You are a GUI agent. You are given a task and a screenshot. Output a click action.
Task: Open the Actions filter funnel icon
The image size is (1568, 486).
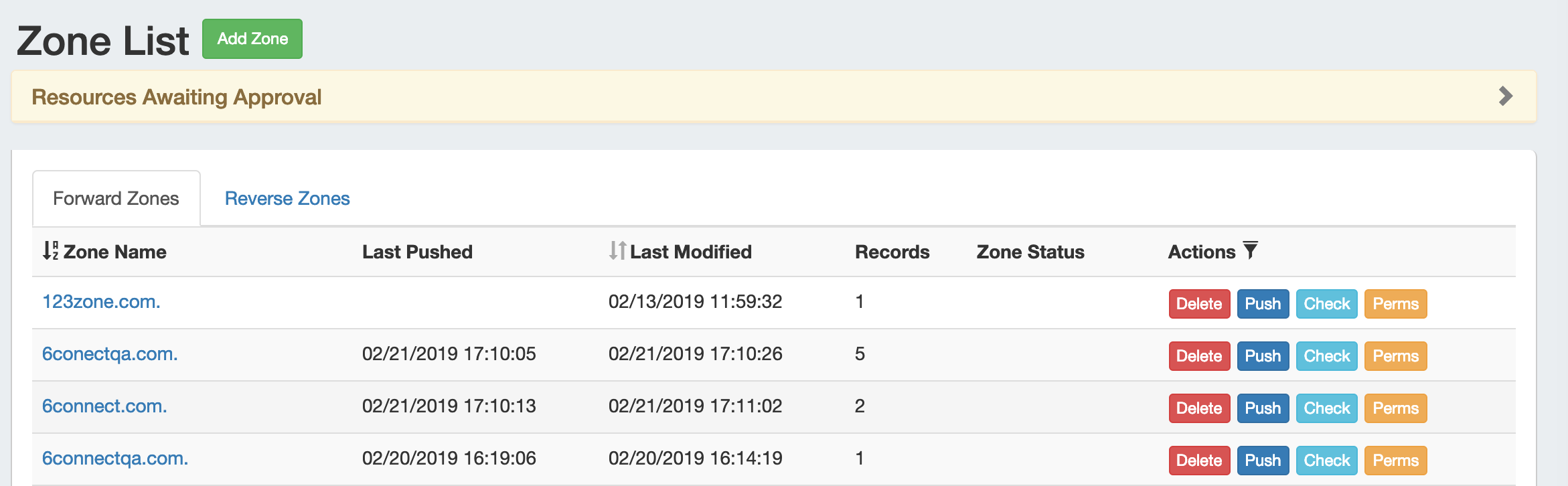click(x=1250, y=250)
